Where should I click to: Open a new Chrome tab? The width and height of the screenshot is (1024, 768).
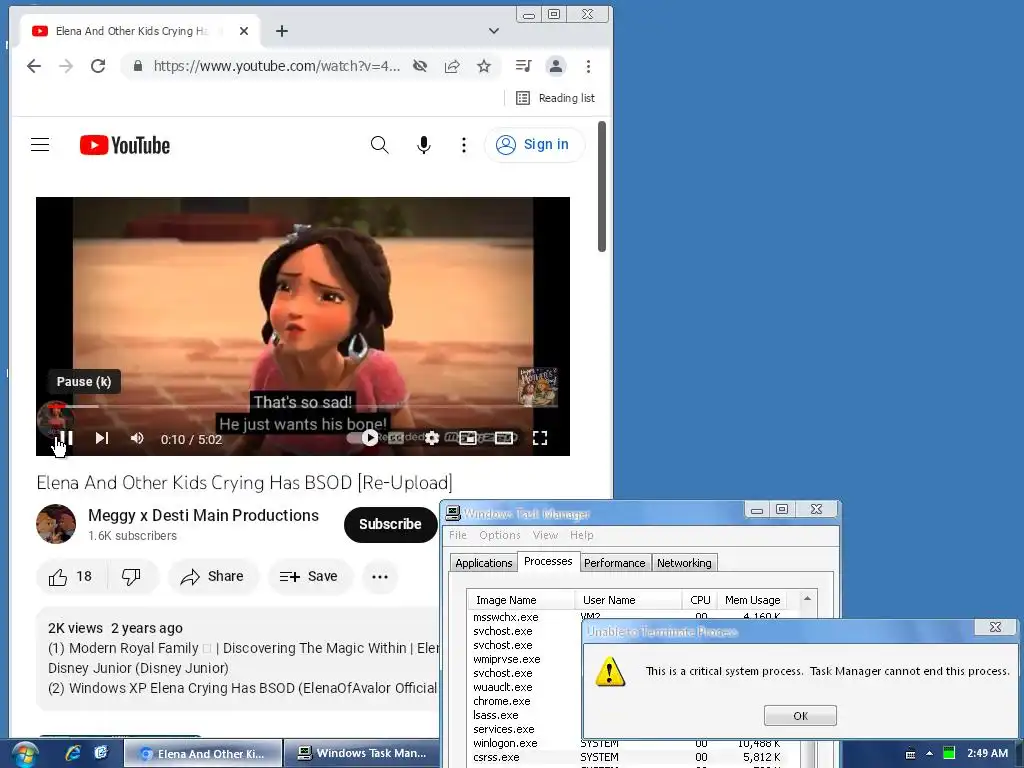(281, 31)
